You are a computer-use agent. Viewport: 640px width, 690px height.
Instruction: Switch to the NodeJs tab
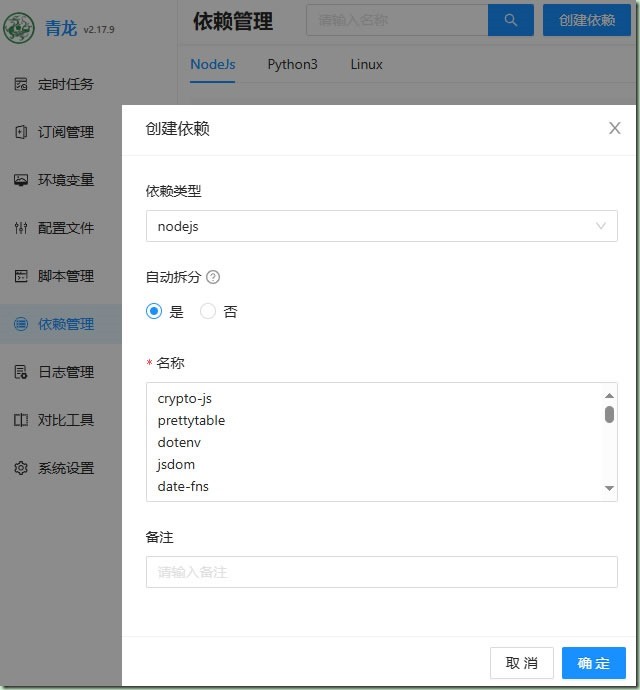(x=213, y=65)
